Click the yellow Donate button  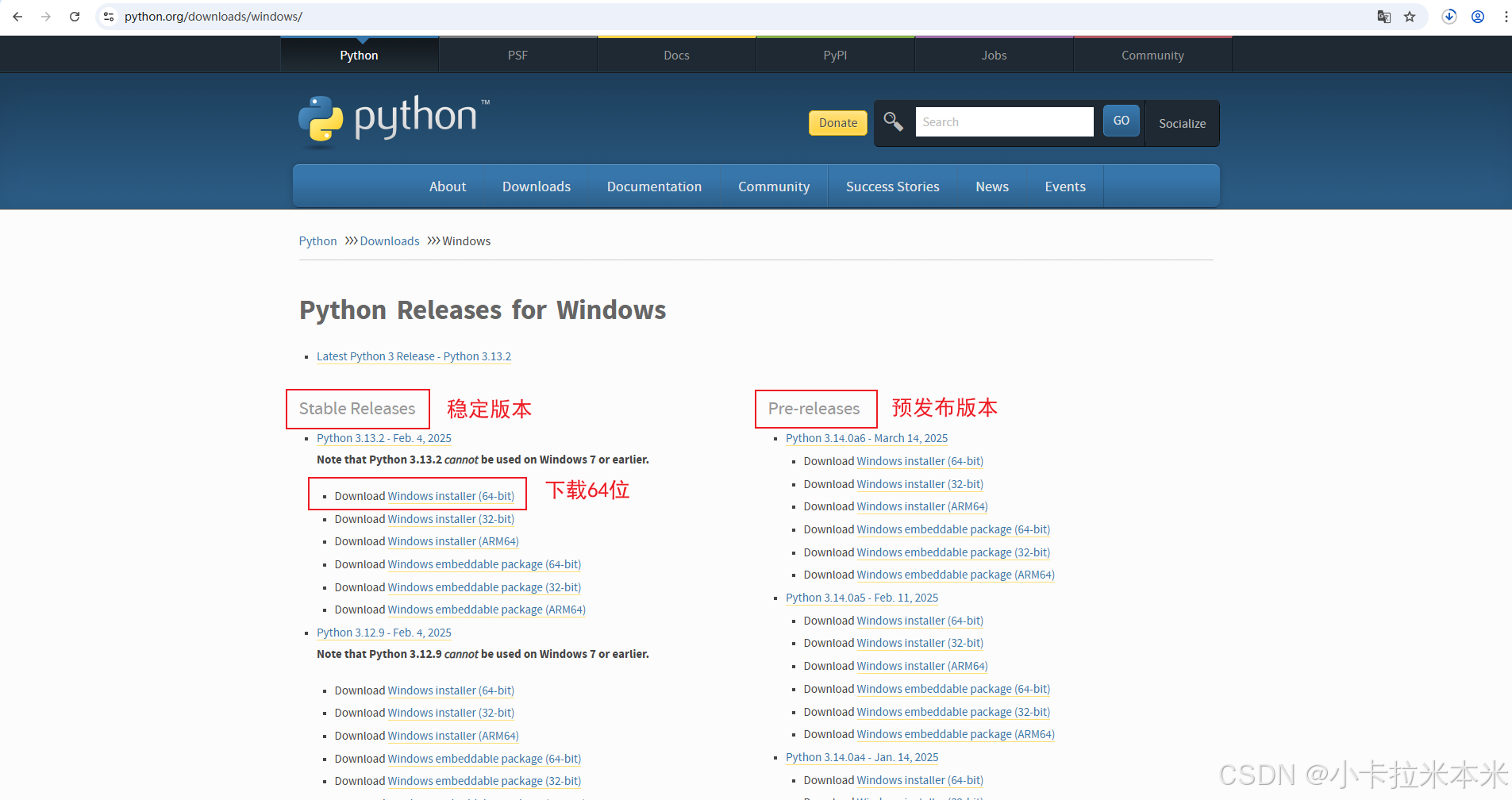coord(838,123)
